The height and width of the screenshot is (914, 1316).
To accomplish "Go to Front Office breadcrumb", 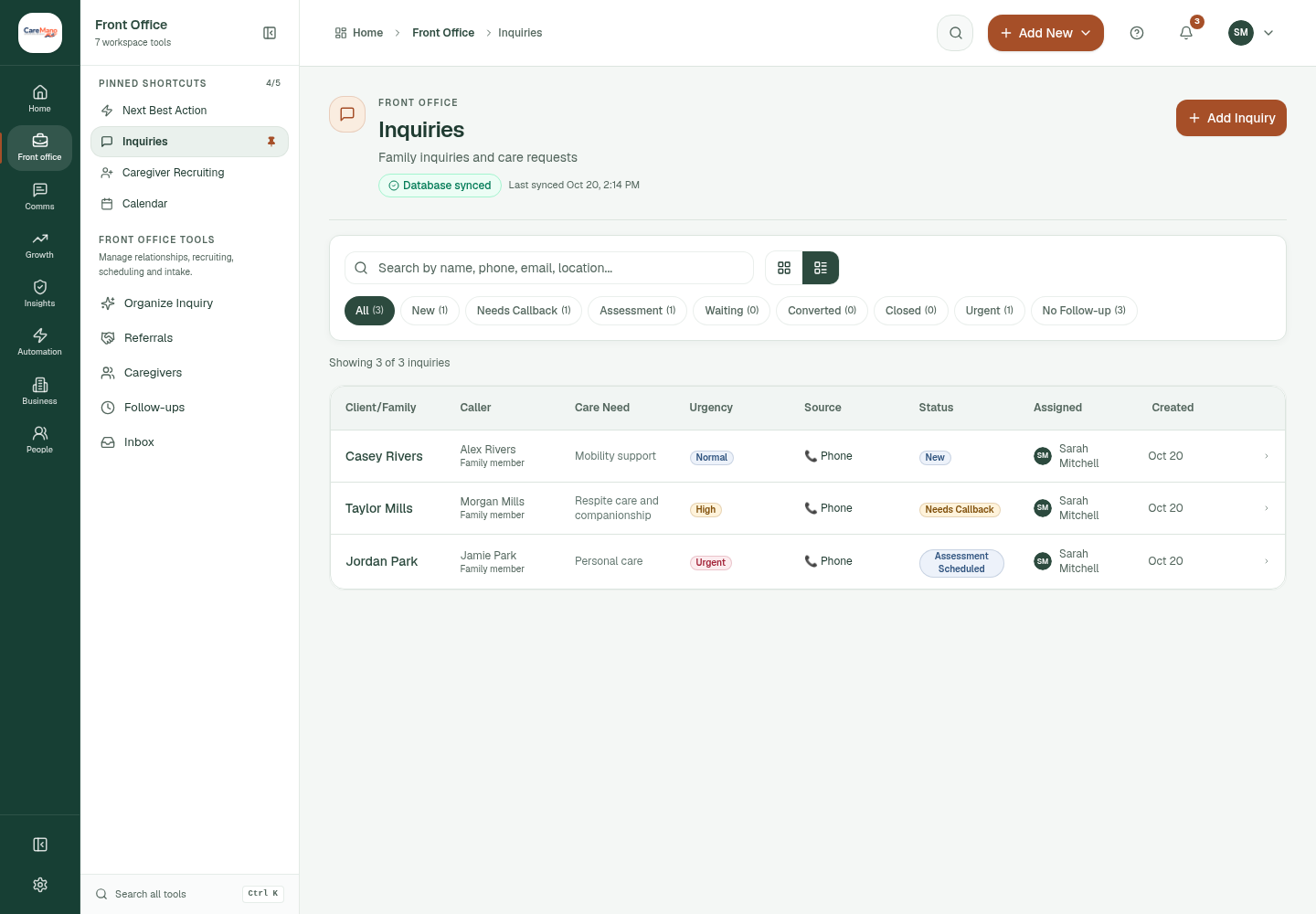I will pos(443,33).
